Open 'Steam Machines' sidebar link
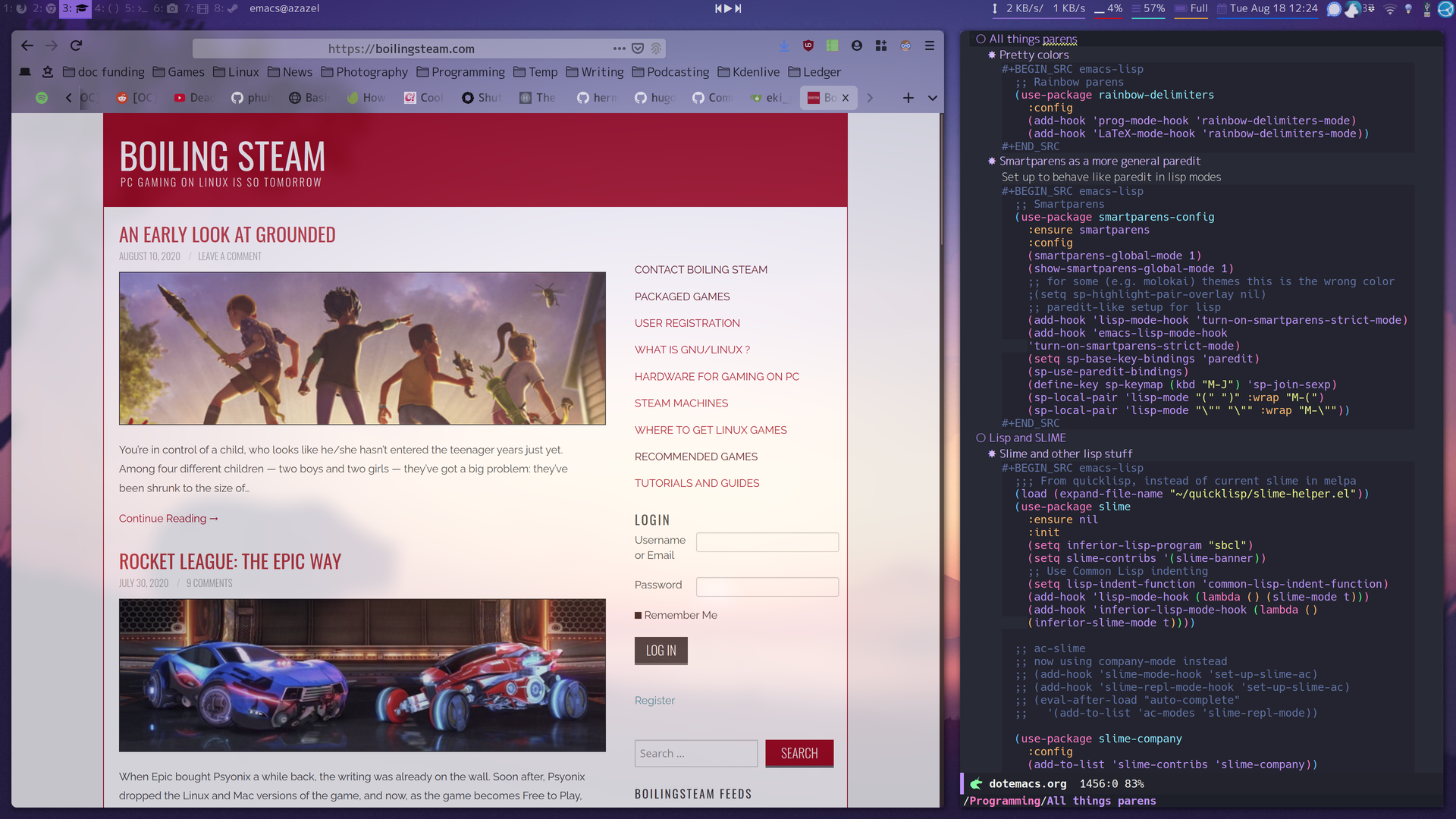 click(681, 403)
